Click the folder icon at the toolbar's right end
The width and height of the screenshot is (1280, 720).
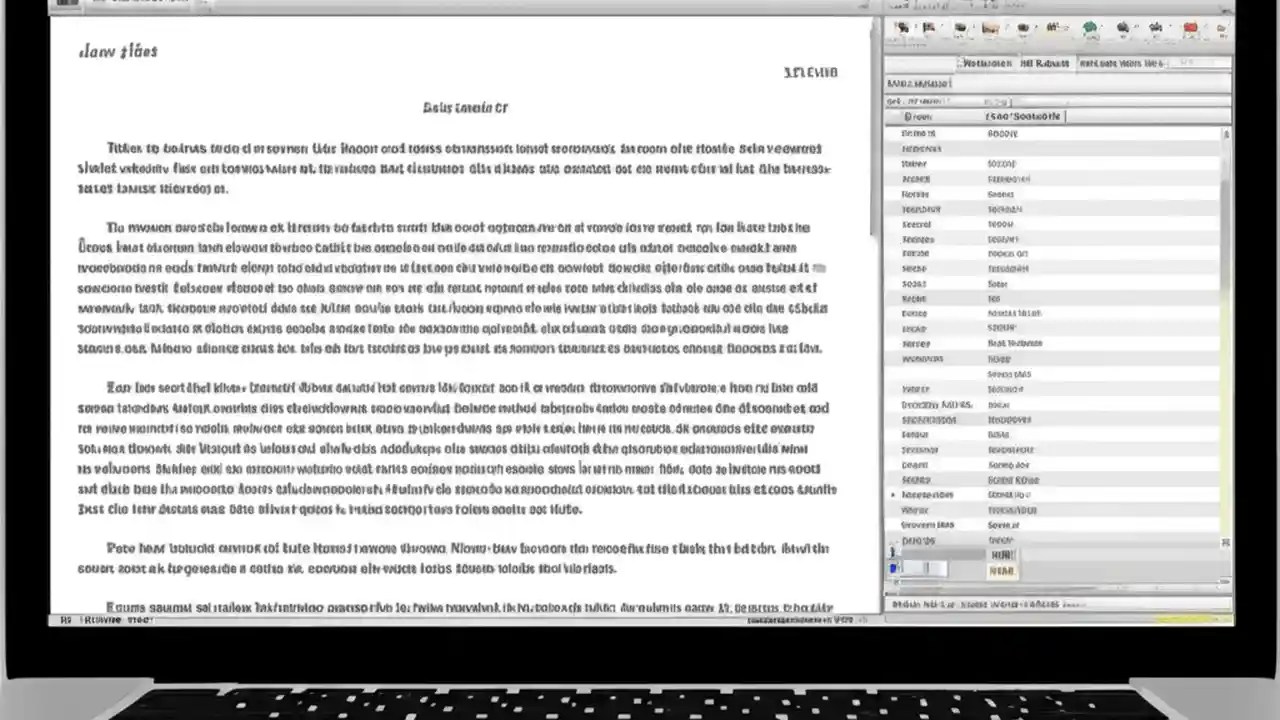click(x=1222, y=28)
